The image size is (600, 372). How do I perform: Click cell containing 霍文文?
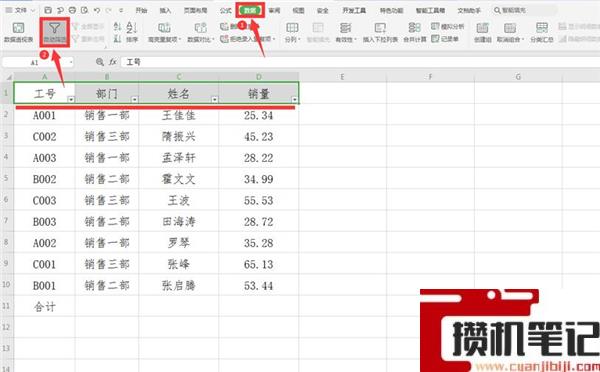(x=178, y=179)
